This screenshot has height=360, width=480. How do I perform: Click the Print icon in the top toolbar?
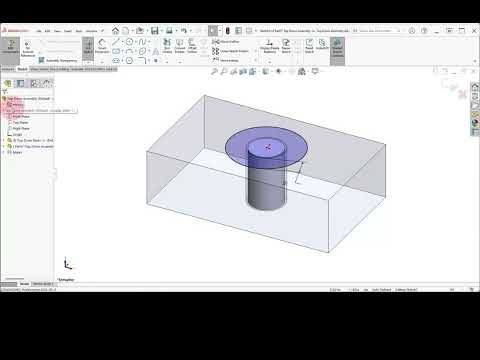169,31
